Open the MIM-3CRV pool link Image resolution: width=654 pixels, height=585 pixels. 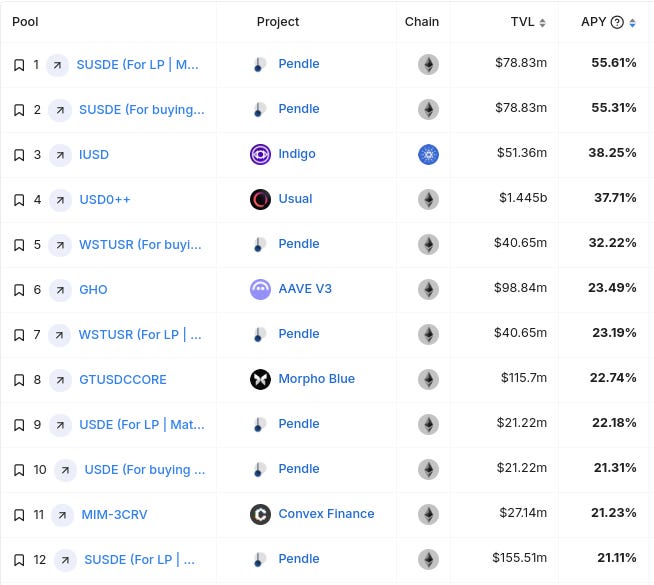tap(114, 515)
